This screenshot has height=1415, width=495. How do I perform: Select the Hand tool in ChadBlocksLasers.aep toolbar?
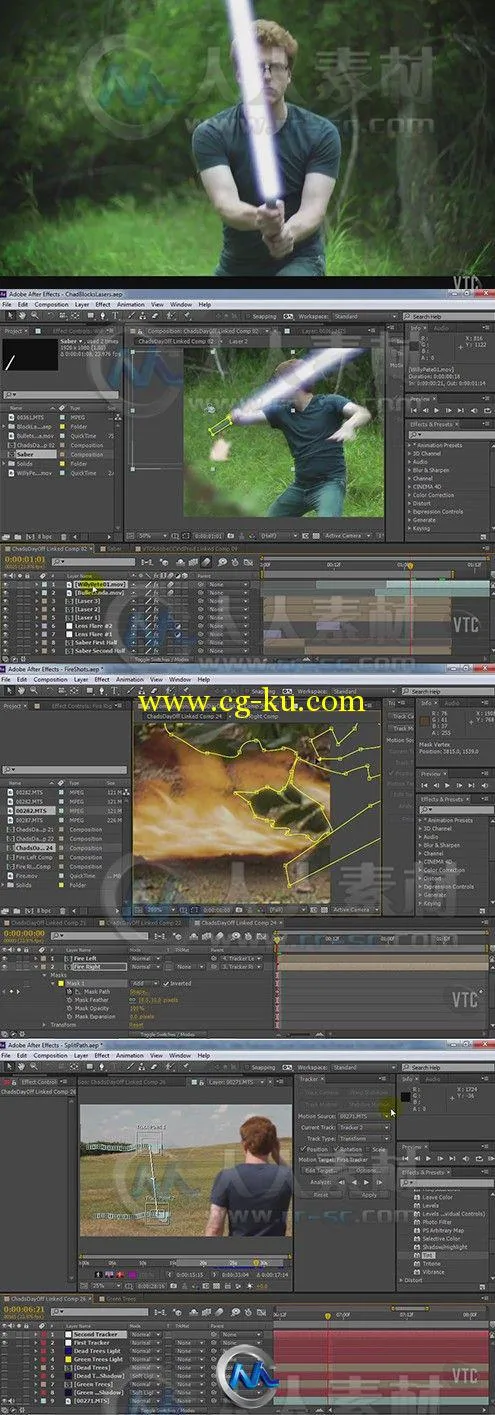tap(22, 314)
